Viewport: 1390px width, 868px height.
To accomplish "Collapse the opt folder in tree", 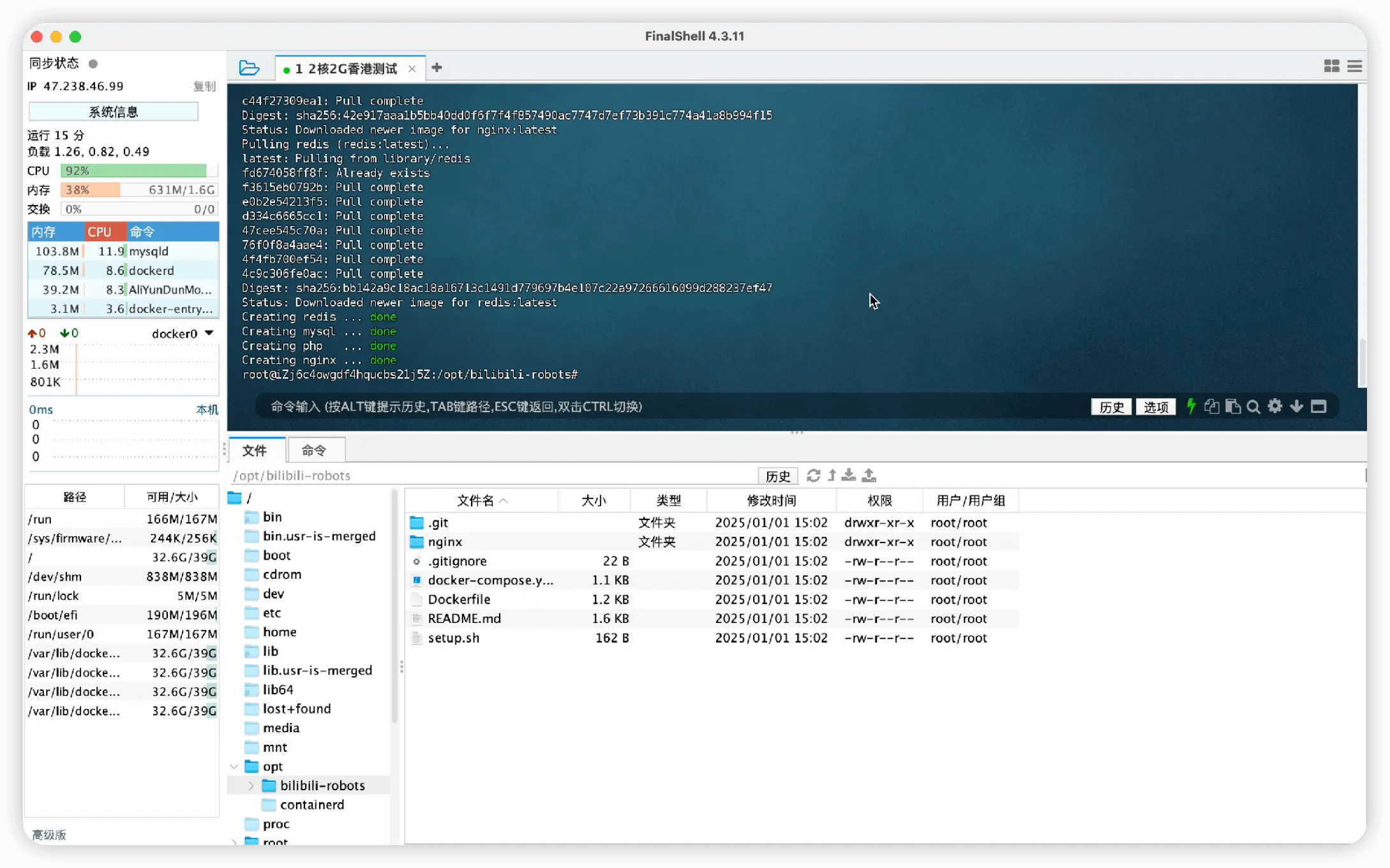I will (234, 766).
